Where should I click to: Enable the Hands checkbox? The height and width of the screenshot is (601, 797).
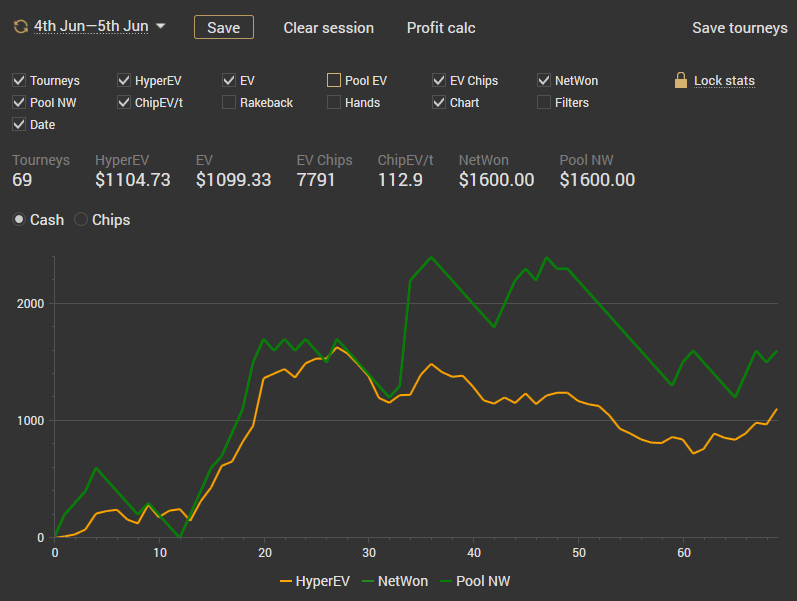(x=334, y=102)
